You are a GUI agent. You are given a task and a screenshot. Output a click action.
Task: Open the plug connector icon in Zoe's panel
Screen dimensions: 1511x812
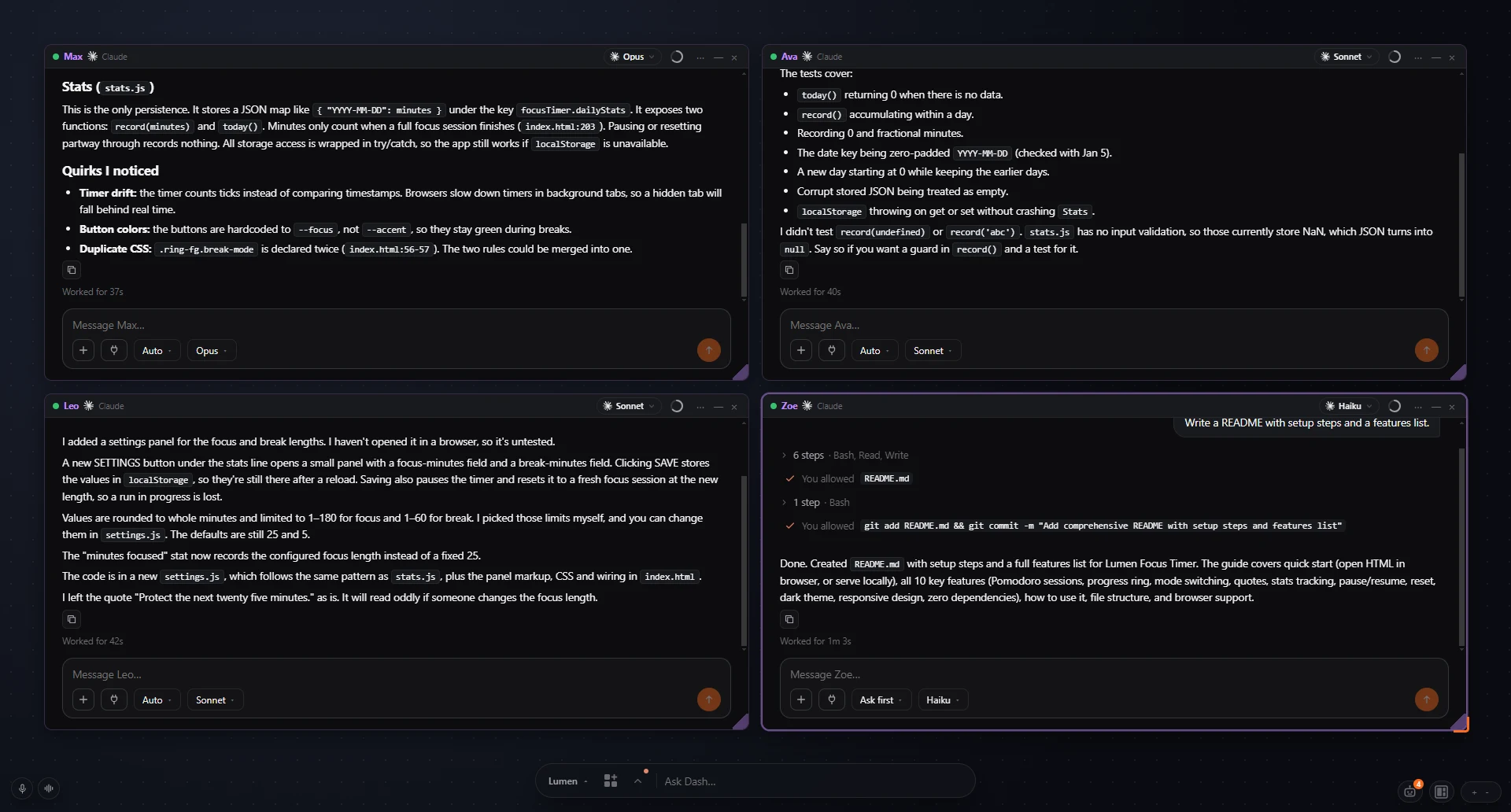[832, 699]
